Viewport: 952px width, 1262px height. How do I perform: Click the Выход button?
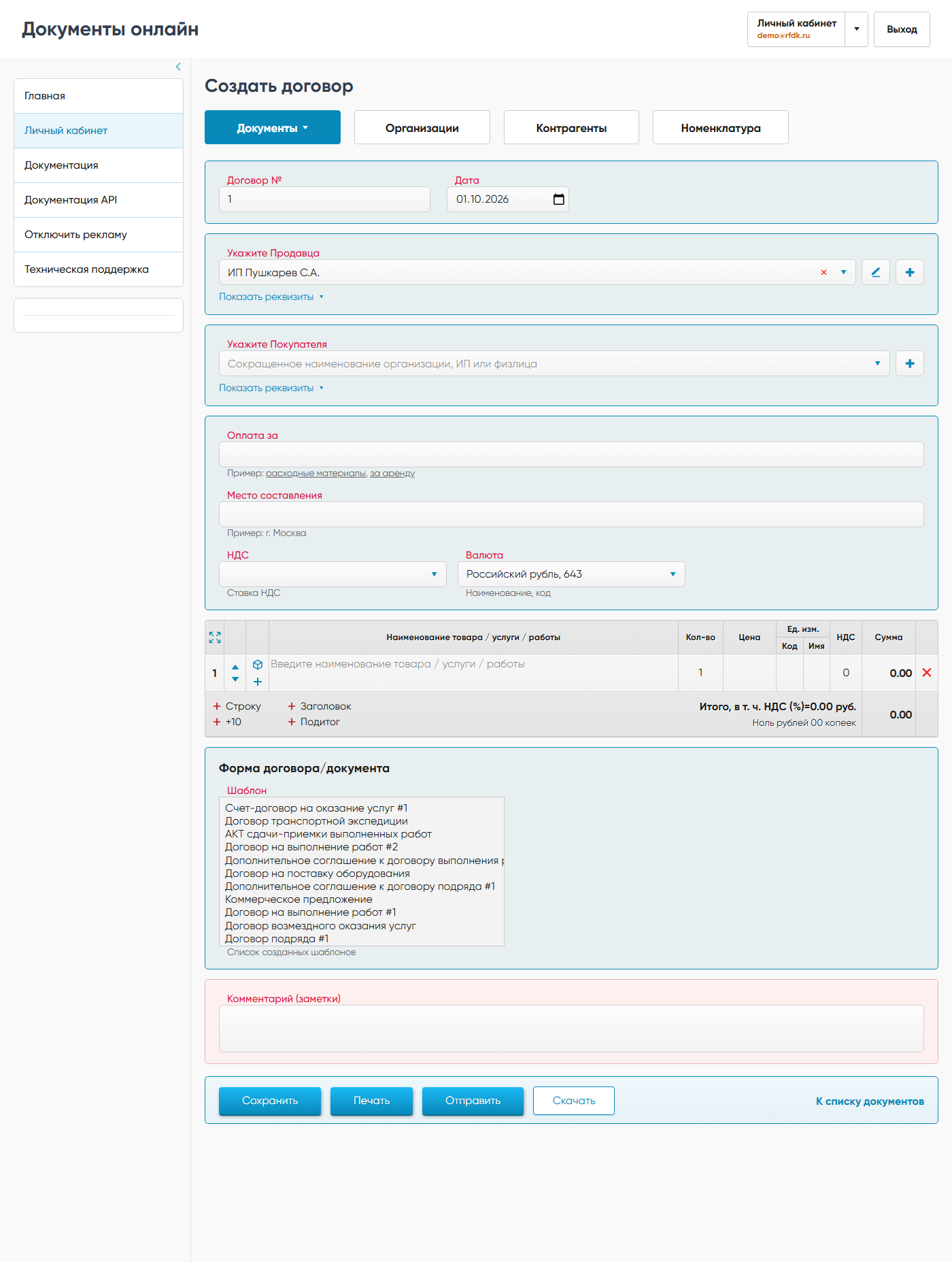902,29
